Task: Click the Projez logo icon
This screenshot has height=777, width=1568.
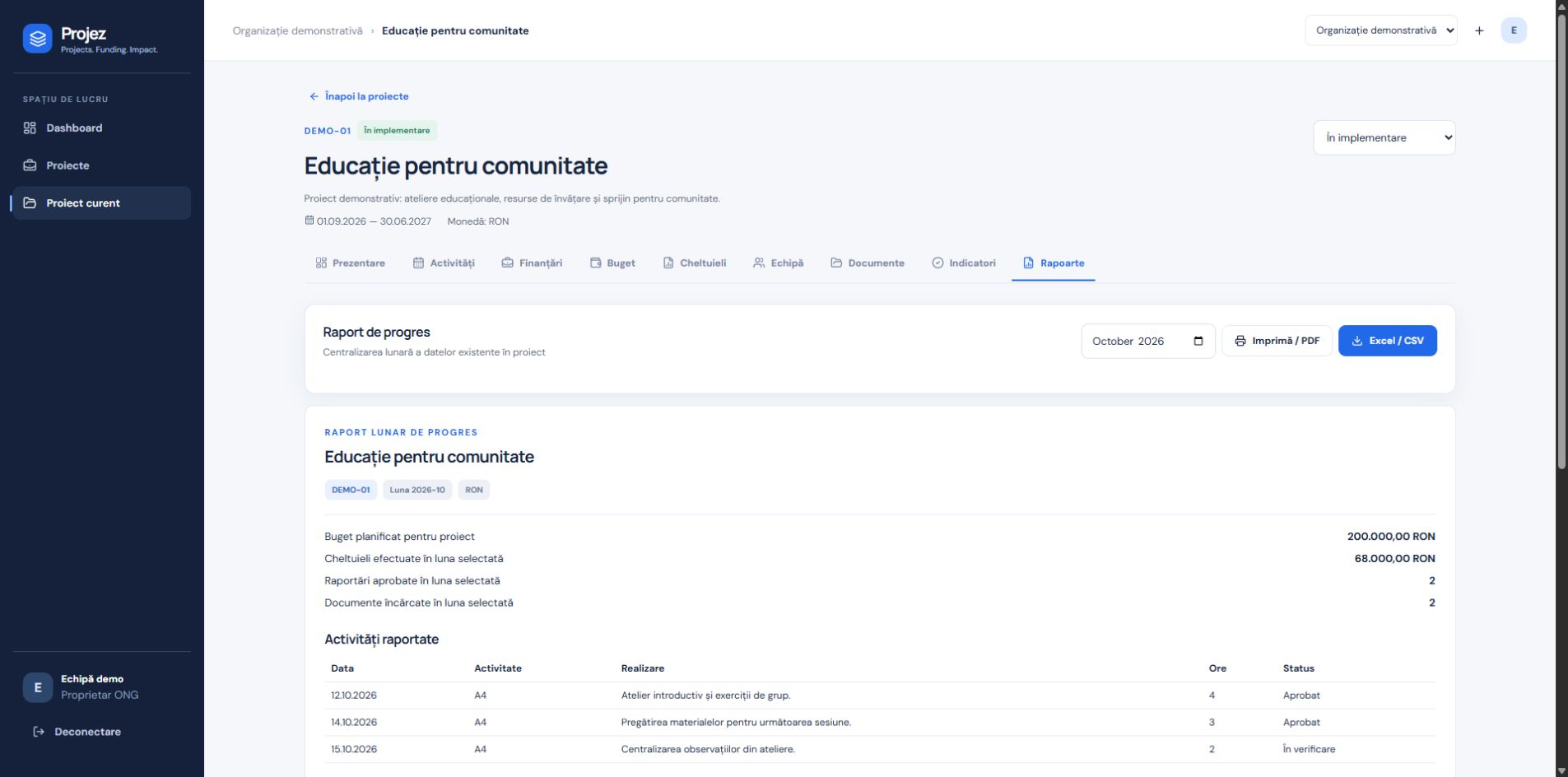Action: pos(37,38)
